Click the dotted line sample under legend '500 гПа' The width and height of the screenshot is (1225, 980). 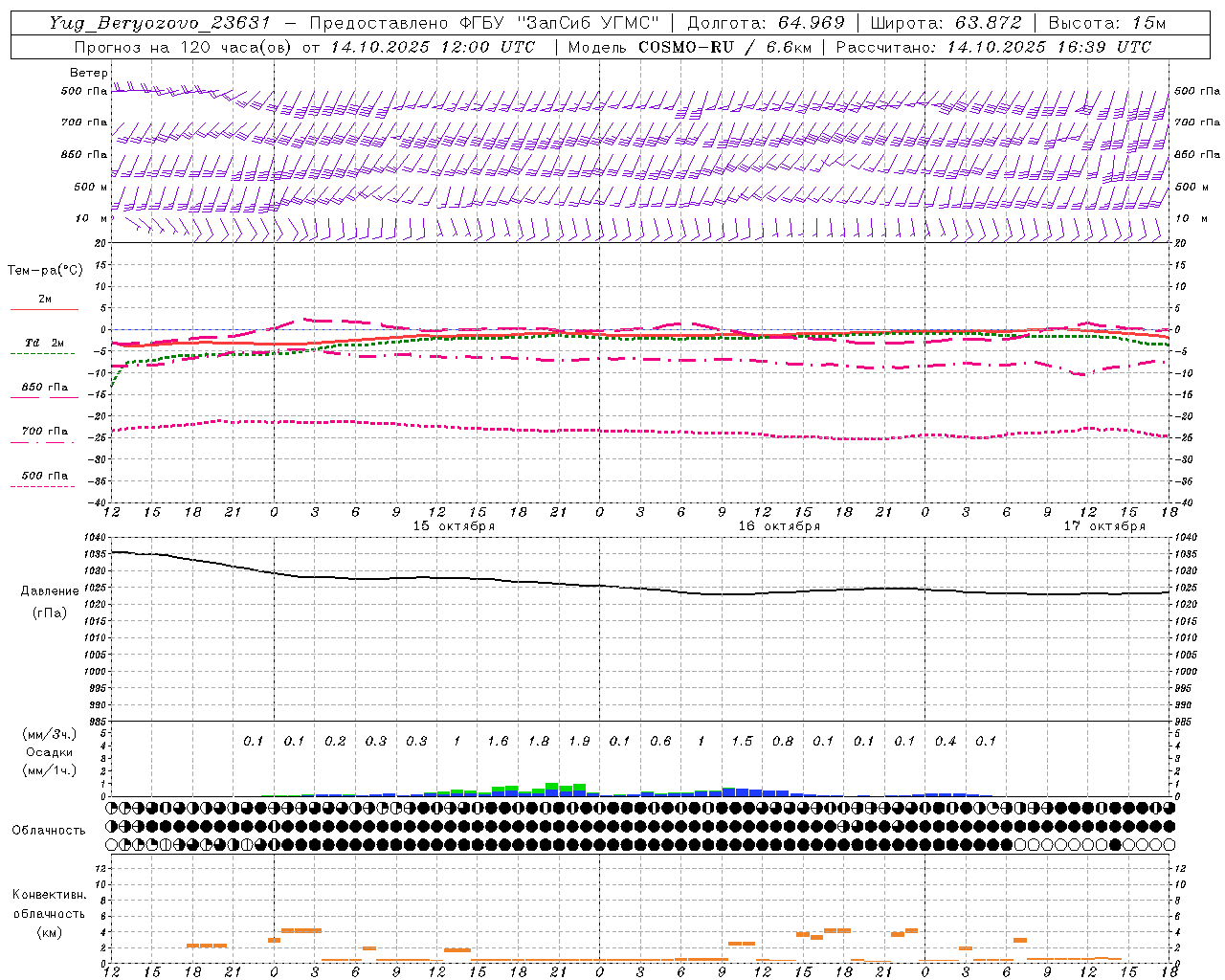(x=43, y=486)
